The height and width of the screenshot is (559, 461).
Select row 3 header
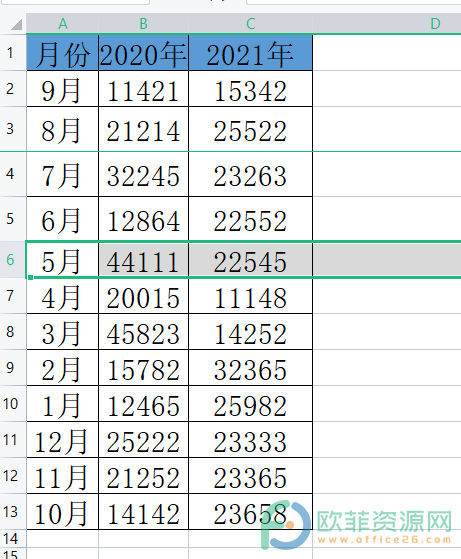pos(13,129)
